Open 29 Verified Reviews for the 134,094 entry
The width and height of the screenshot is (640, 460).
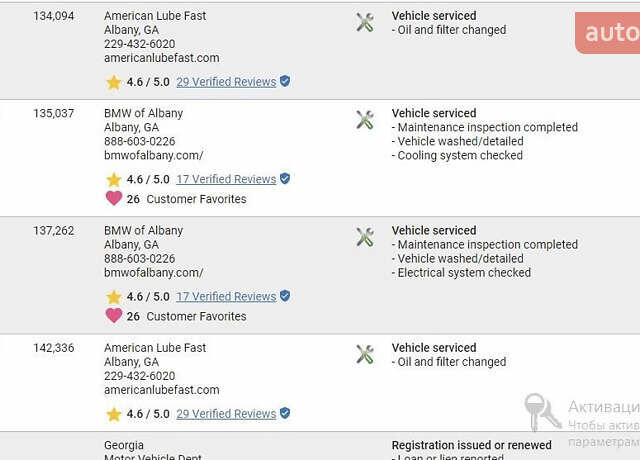(x=226, y=82)
